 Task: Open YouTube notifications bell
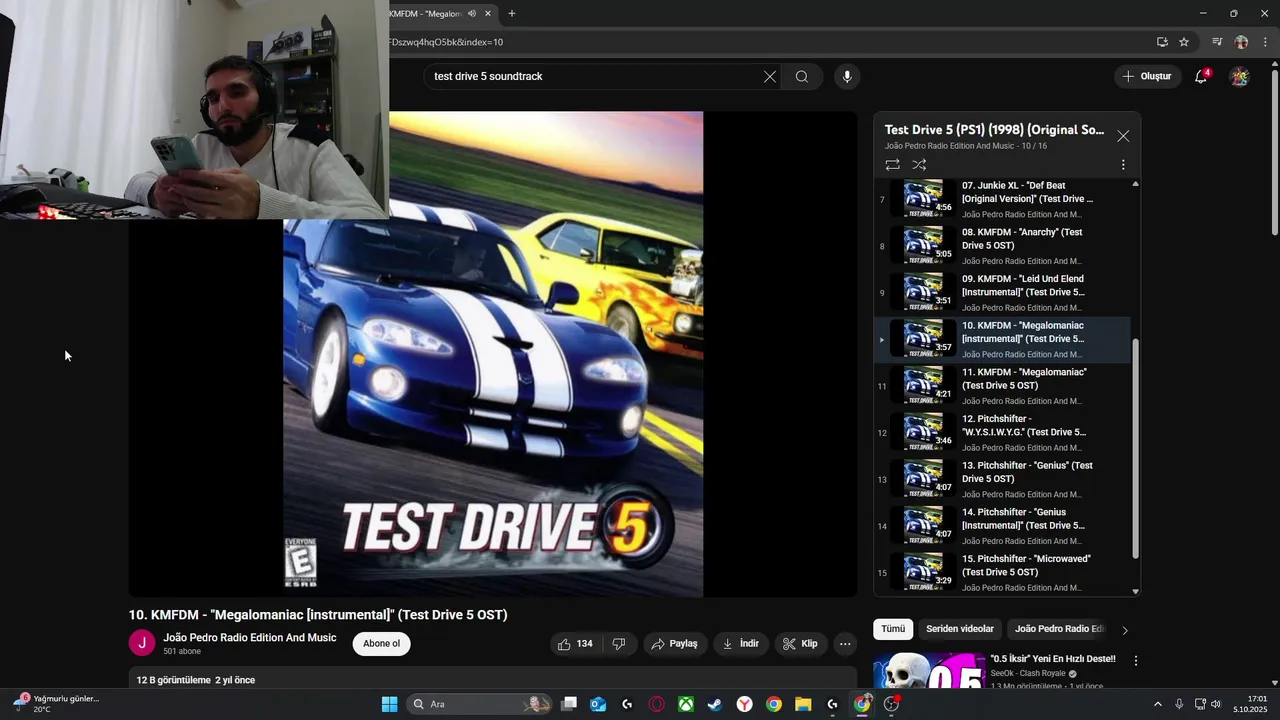click(1202, 76)
